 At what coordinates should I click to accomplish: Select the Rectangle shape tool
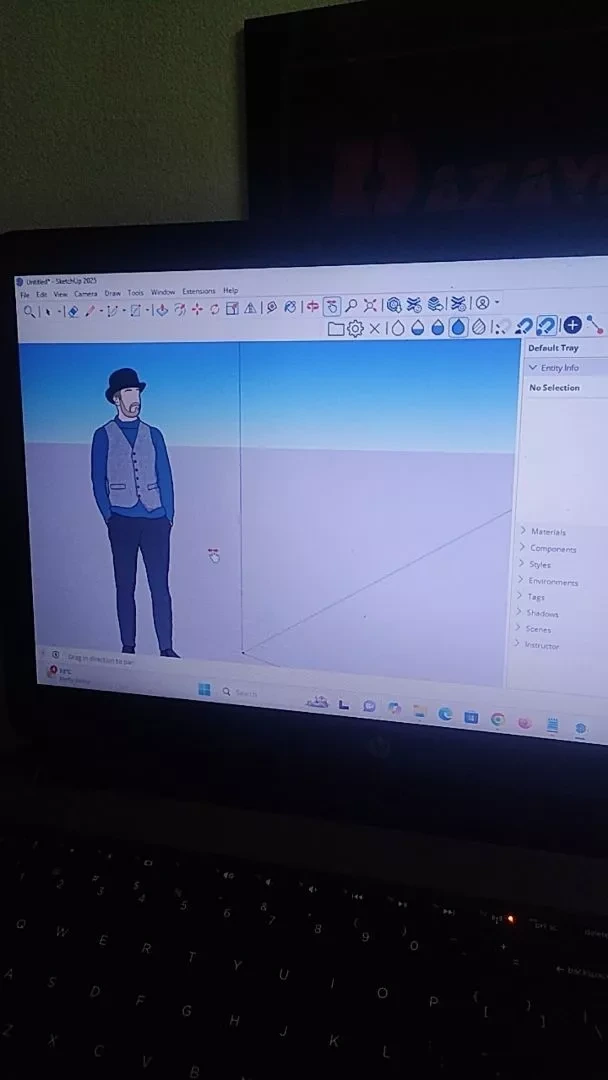136,311
